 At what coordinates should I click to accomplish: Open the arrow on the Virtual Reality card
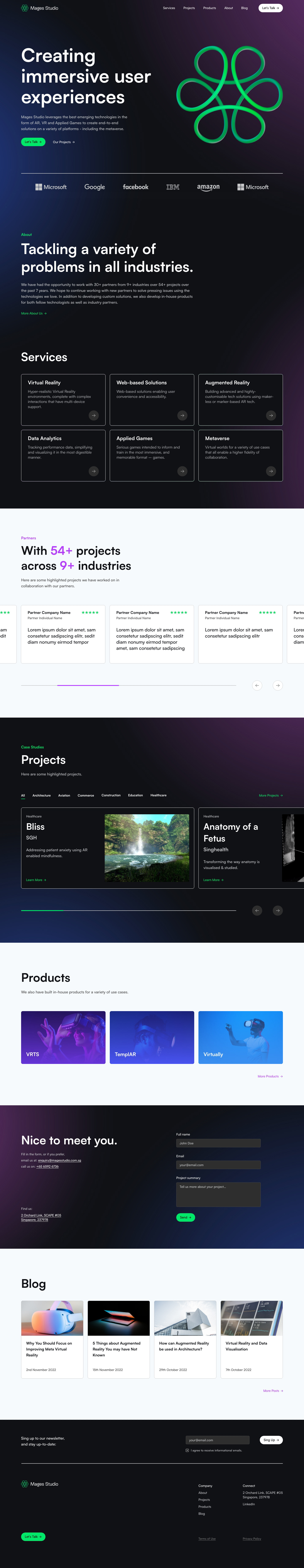pos(94,415)
